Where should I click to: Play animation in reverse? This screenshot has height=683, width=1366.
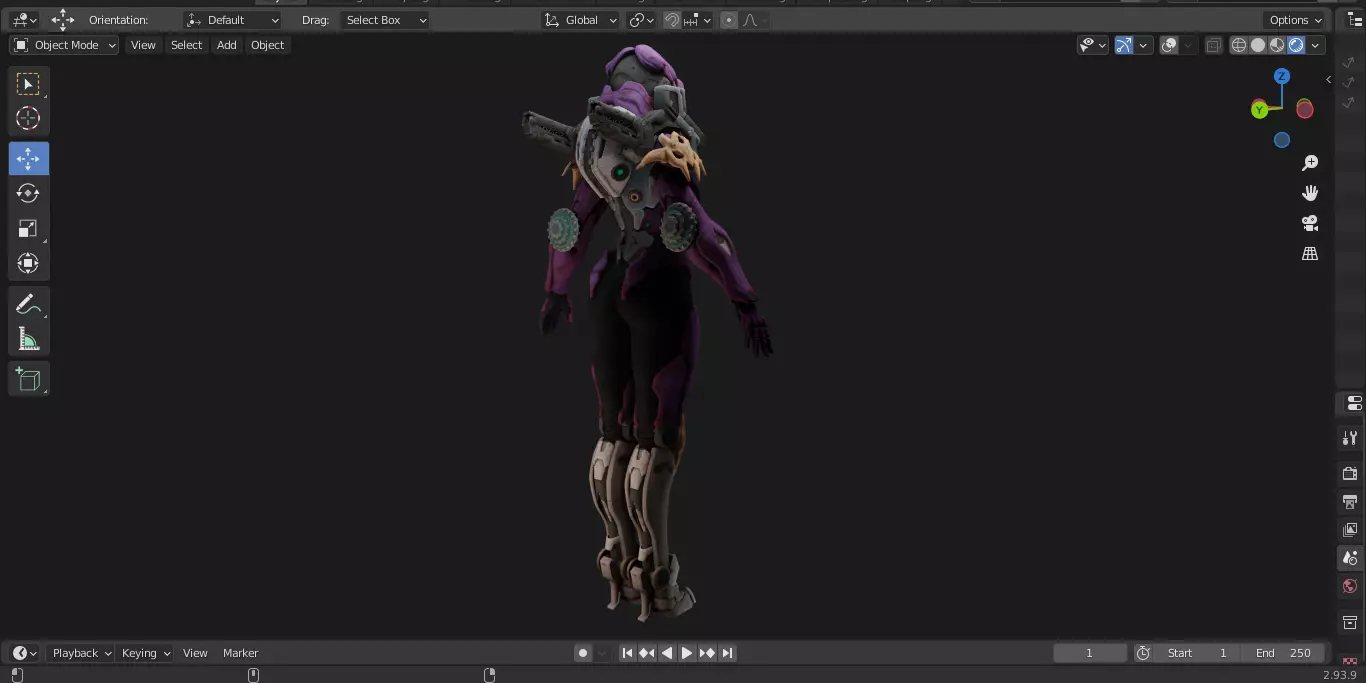[667, 653]
